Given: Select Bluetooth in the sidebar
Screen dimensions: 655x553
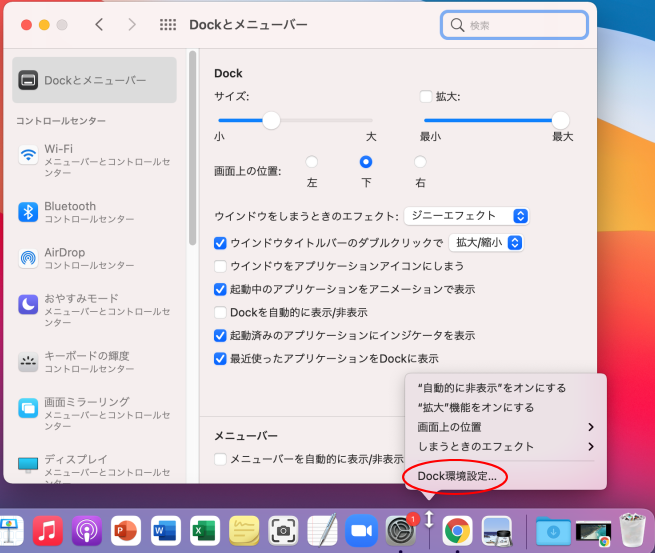Looking at the screenshot, I should (94, 212).
